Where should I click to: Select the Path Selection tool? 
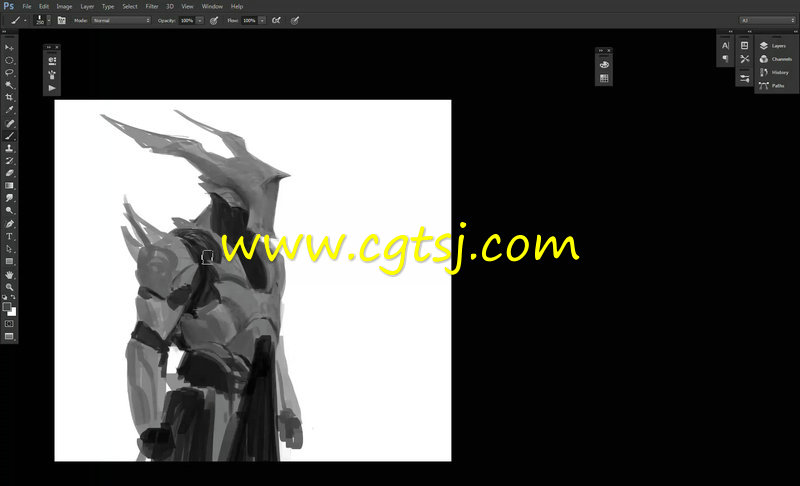pyautogui.click(x=9, y=249)
